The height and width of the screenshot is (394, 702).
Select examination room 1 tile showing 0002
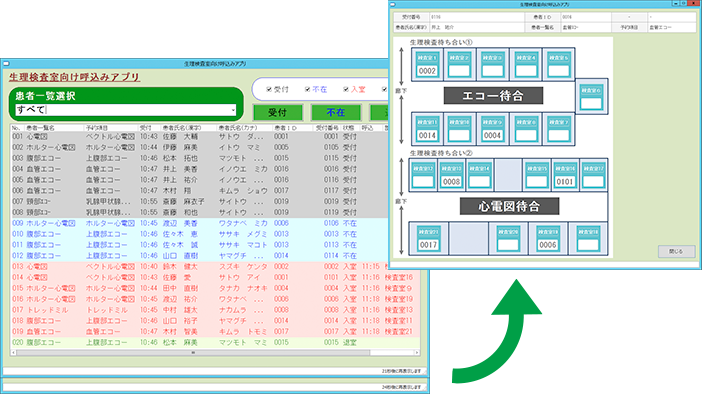tap(427, 65)
